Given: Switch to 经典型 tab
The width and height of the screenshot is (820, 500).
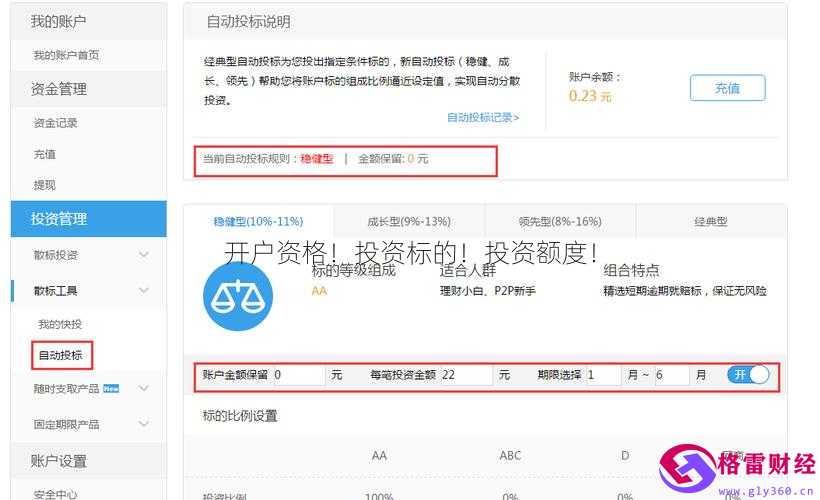Looking at the screenshot, I should point(711,221).
